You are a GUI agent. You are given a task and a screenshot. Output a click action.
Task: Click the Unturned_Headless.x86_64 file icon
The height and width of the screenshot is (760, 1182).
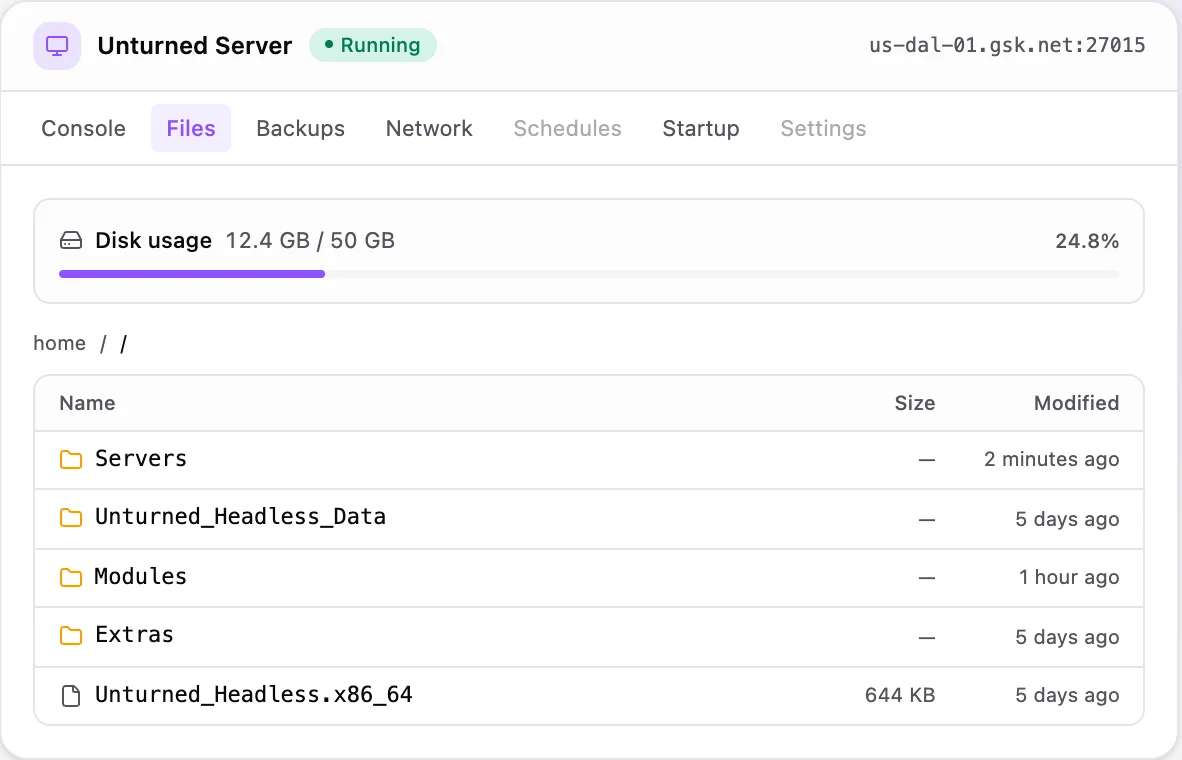click(71, 695)
